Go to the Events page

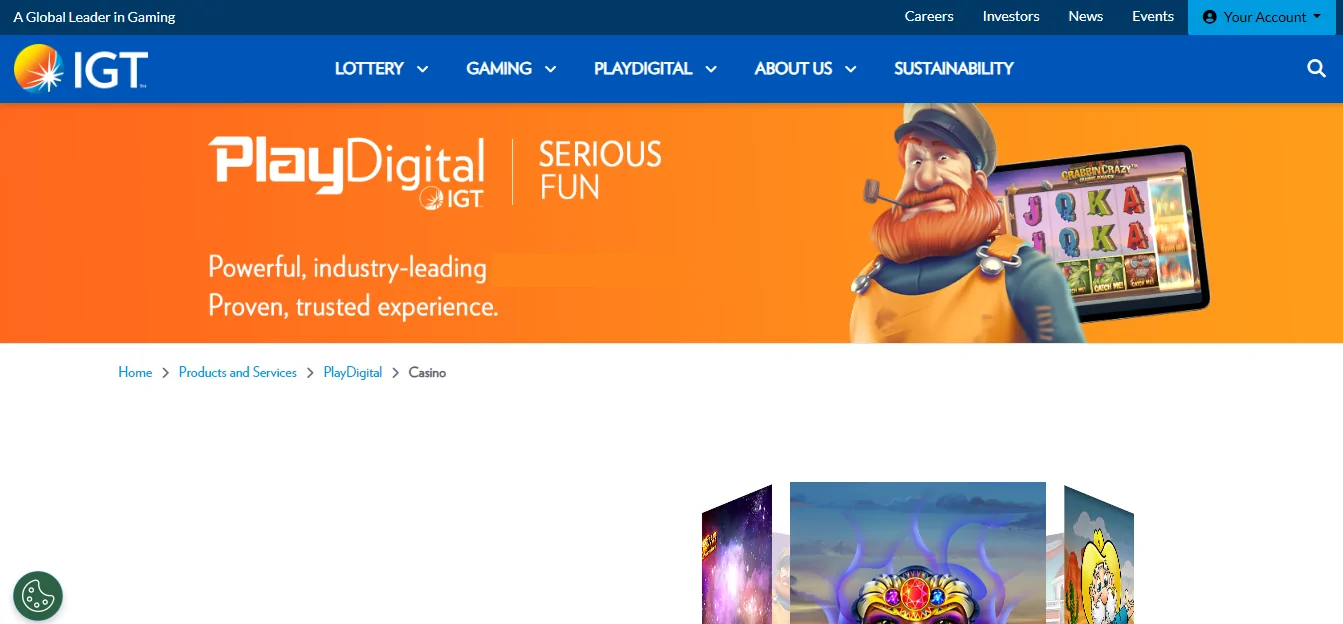click(1152, 16)
